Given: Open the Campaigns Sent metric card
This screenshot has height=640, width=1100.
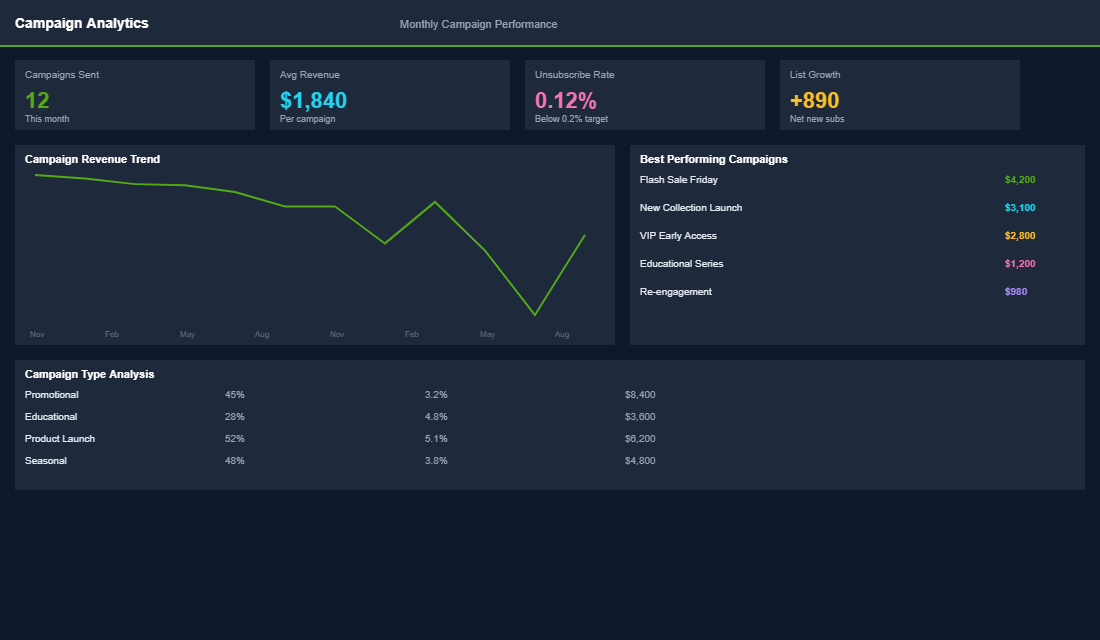Looking at the screenshot, I should click(x=135, y=95).
